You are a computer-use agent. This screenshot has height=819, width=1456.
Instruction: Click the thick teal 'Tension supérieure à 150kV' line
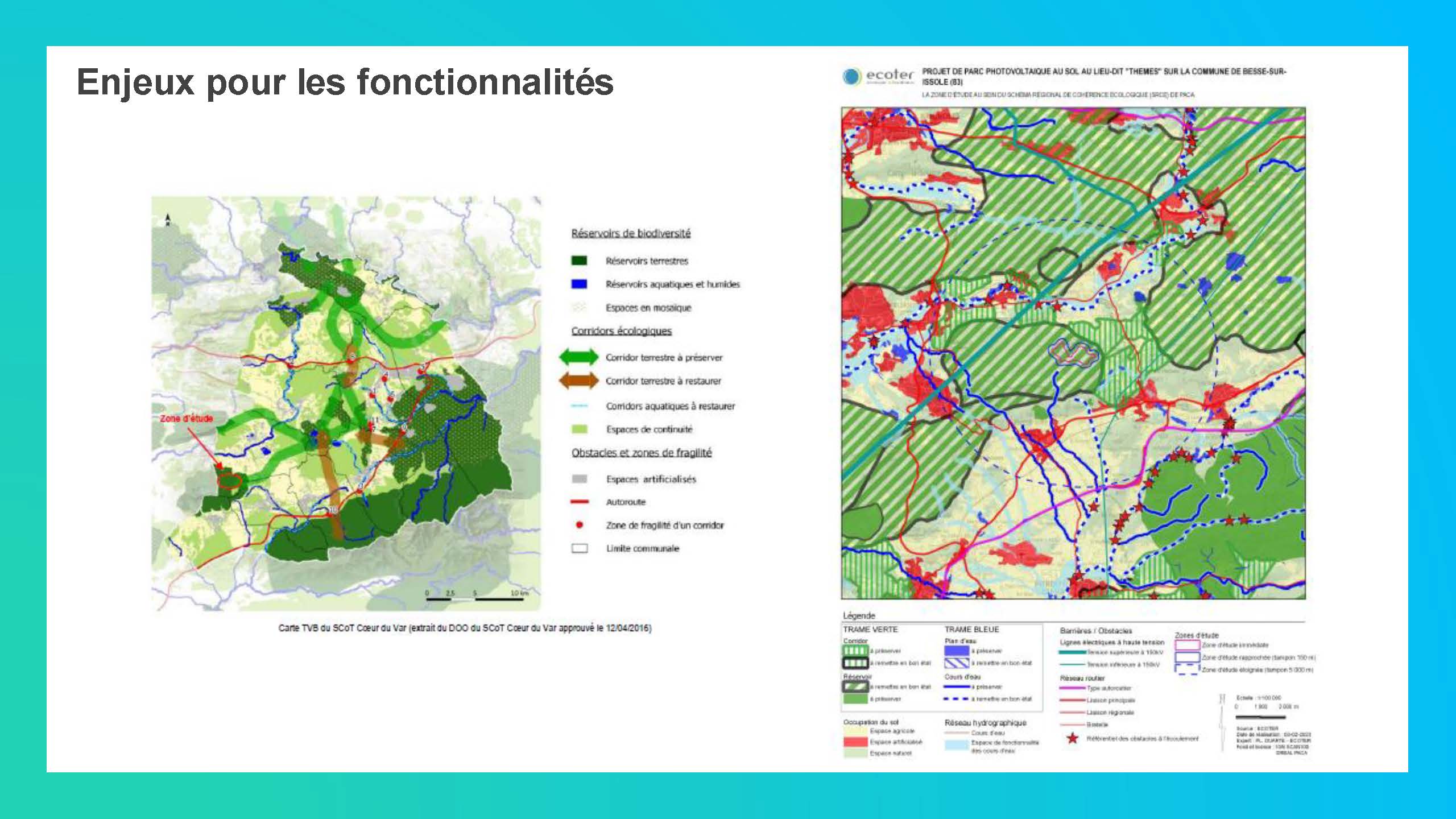[1073, 652]
